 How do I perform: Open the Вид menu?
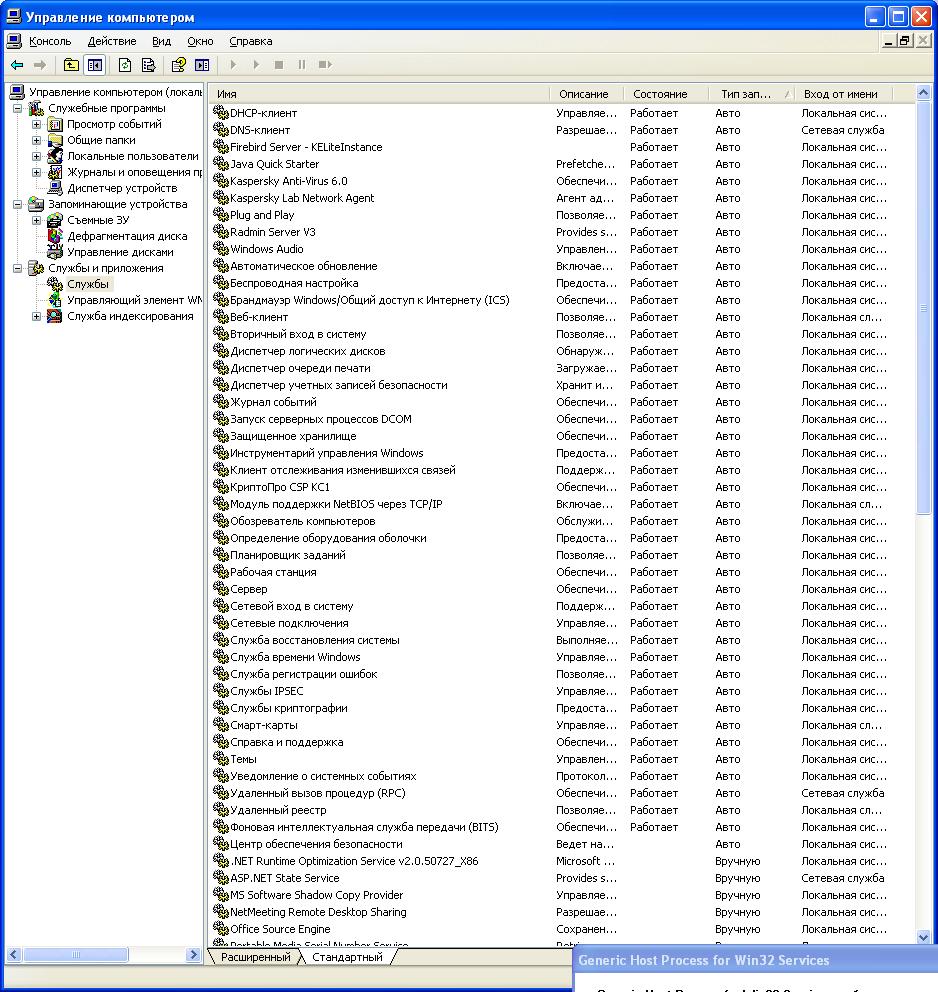tap(161, 41)
